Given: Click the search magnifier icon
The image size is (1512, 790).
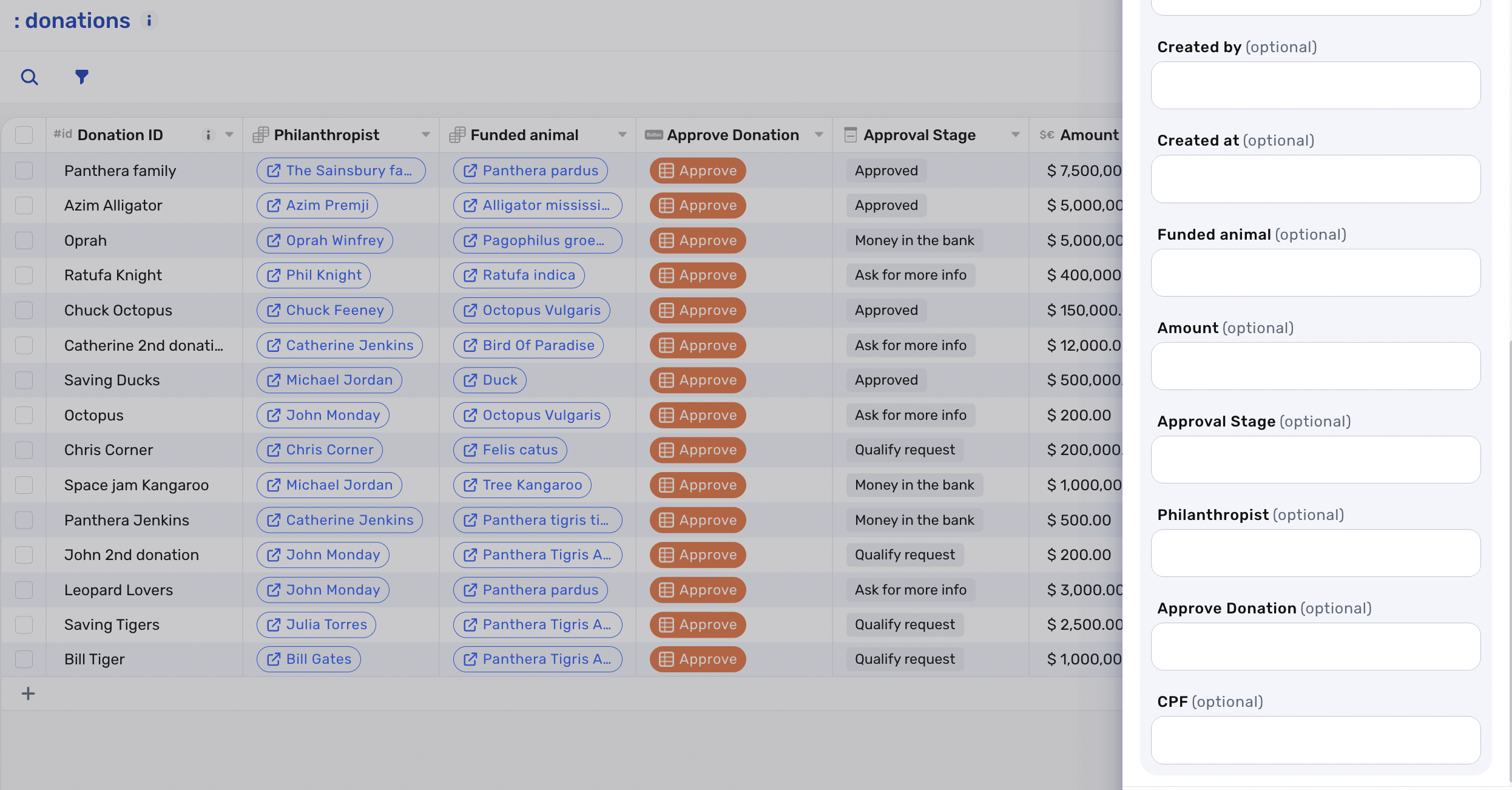Looking at the screenshot, I should pos(29,77).
